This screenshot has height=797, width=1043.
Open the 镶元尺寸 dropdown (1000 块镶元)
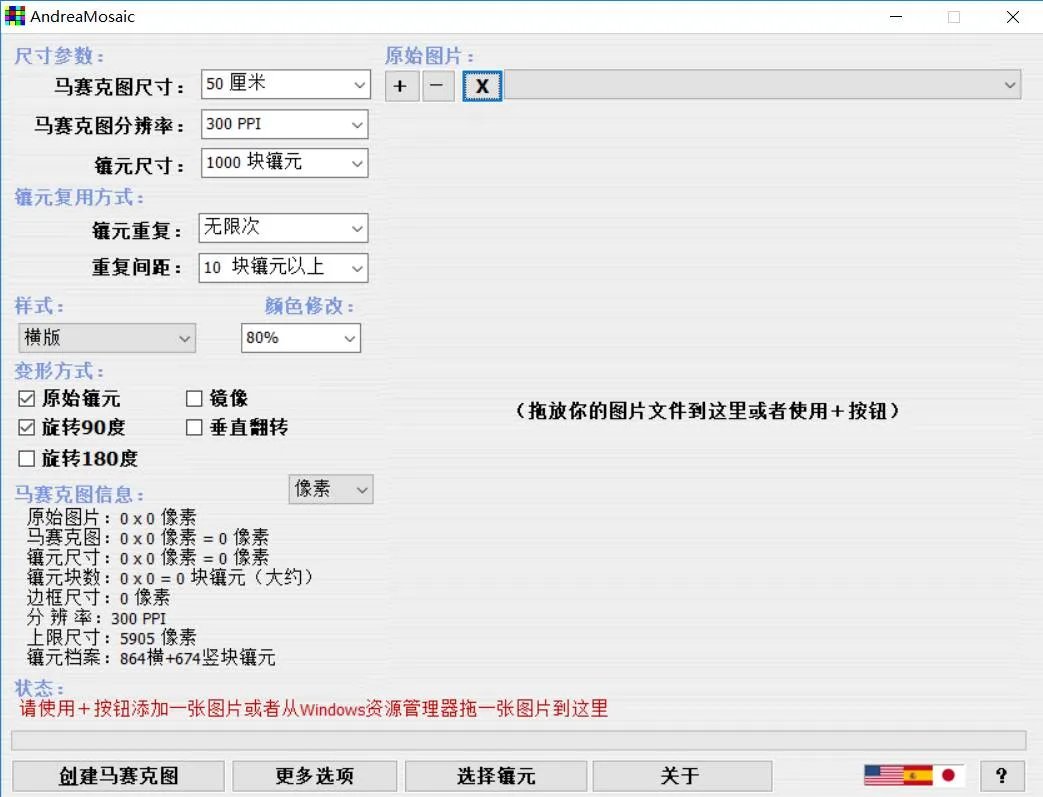tap(285, 163)
